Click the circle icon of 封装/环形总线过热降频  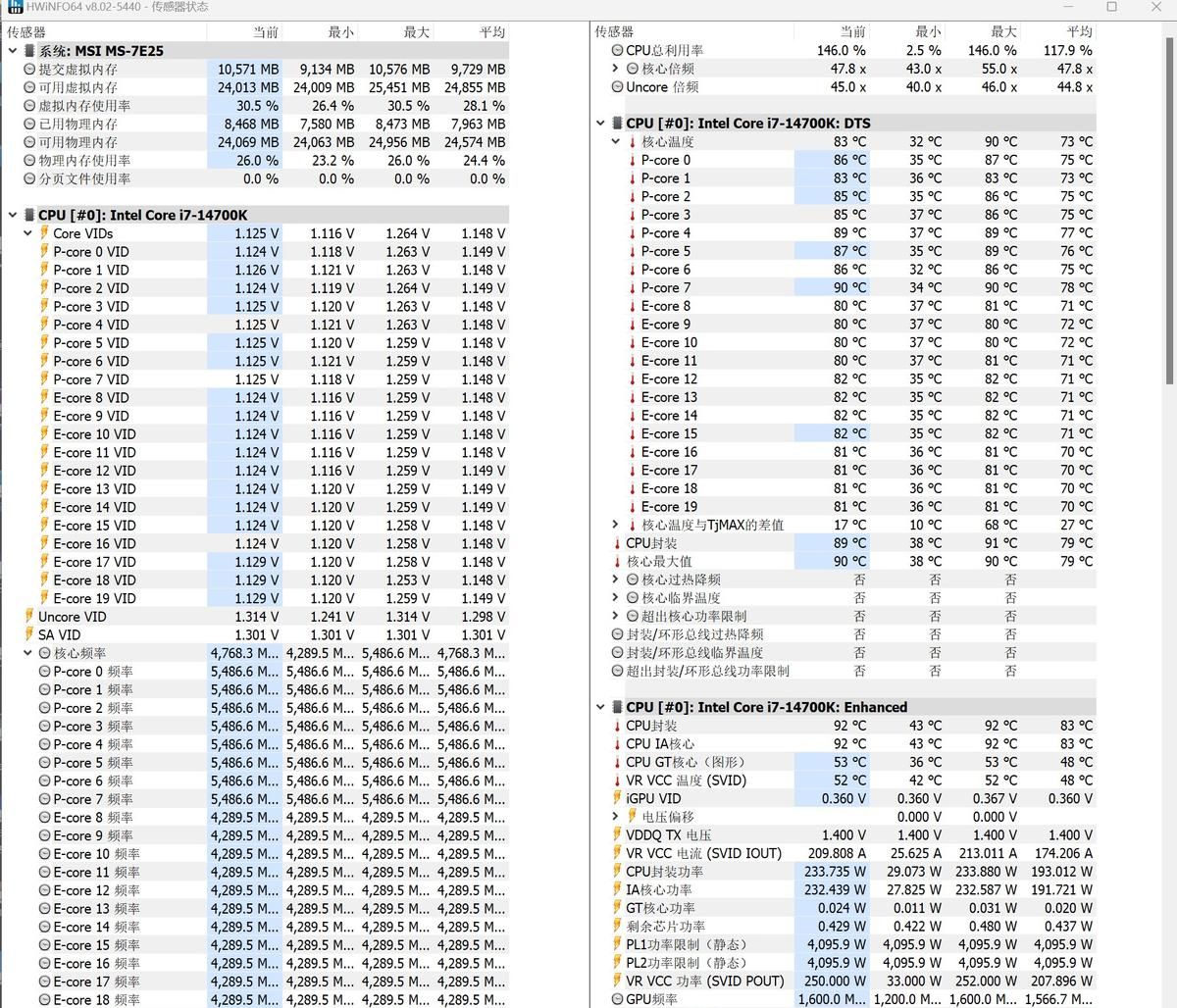(x=617, y=634)
